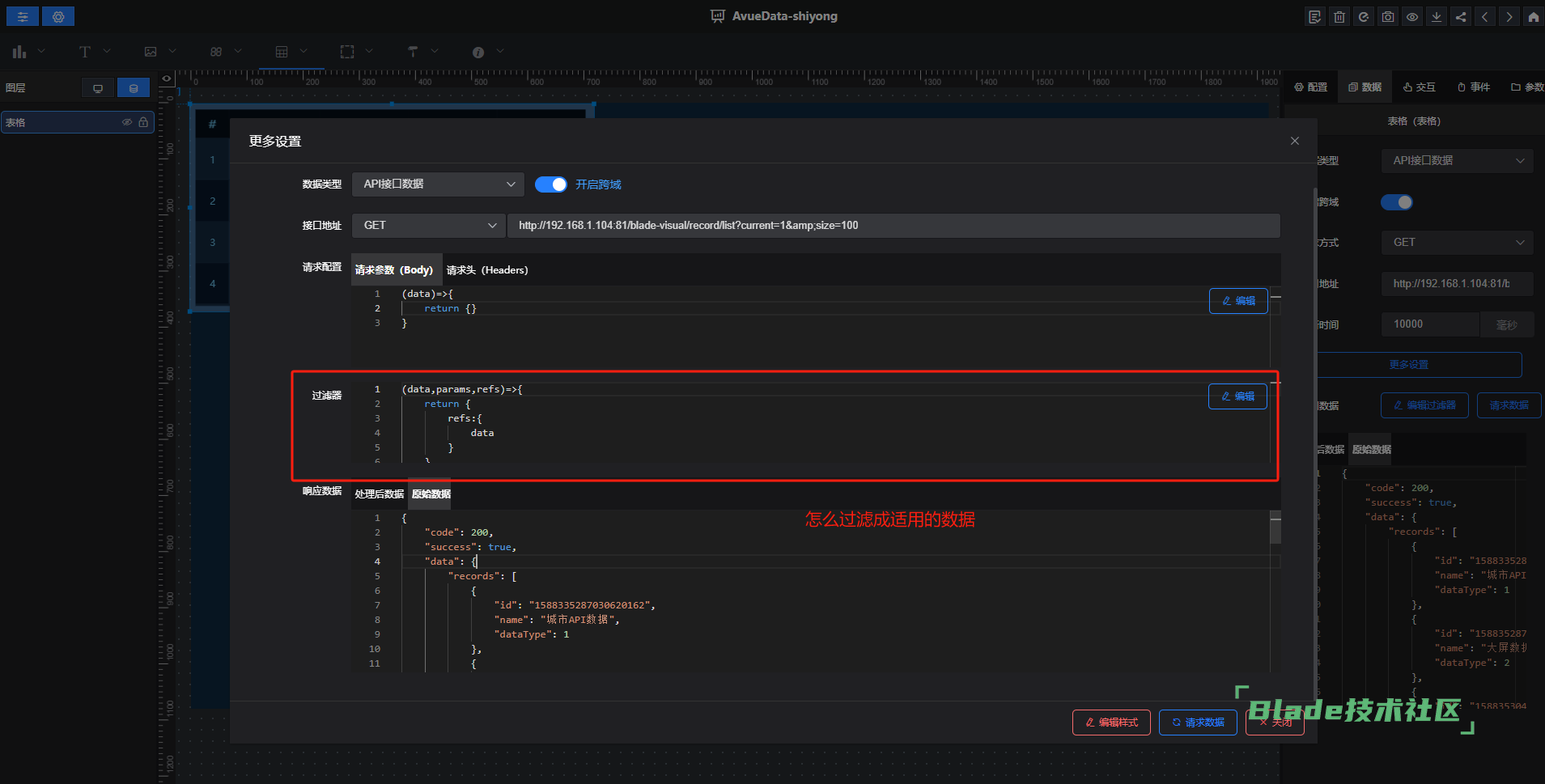Toggle ruler visibility eye icon at canvas corner
The image size is (1545, 784).
(x=166, y=78)
